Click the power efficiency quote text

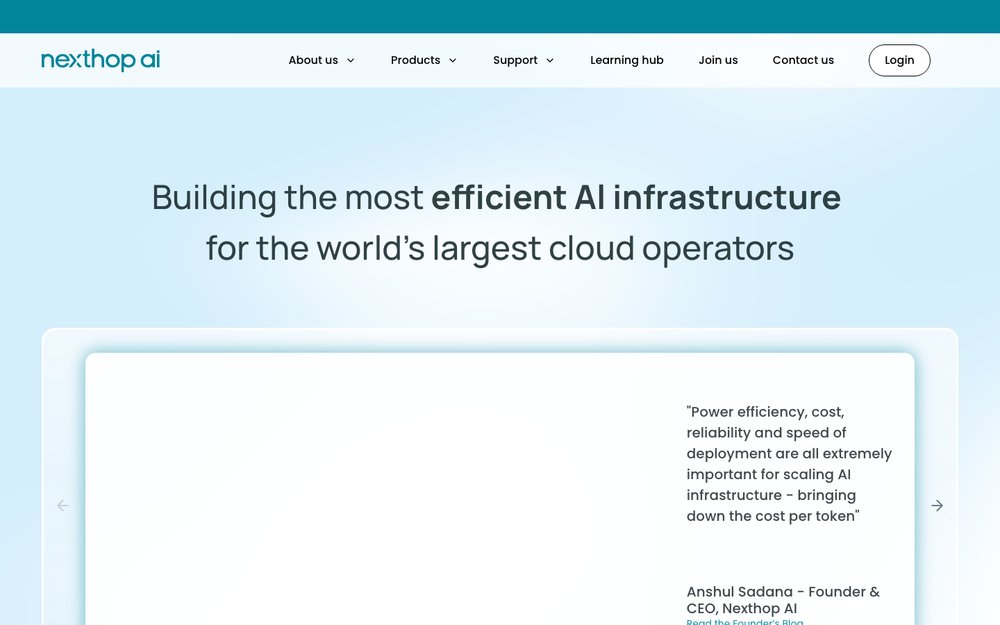click(788, 464)
